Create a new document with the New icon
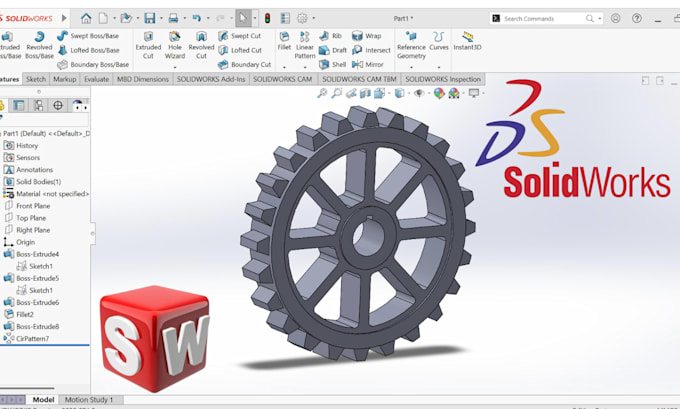Image resolution: width=680 pixels, height=409 pixels. 103,18
